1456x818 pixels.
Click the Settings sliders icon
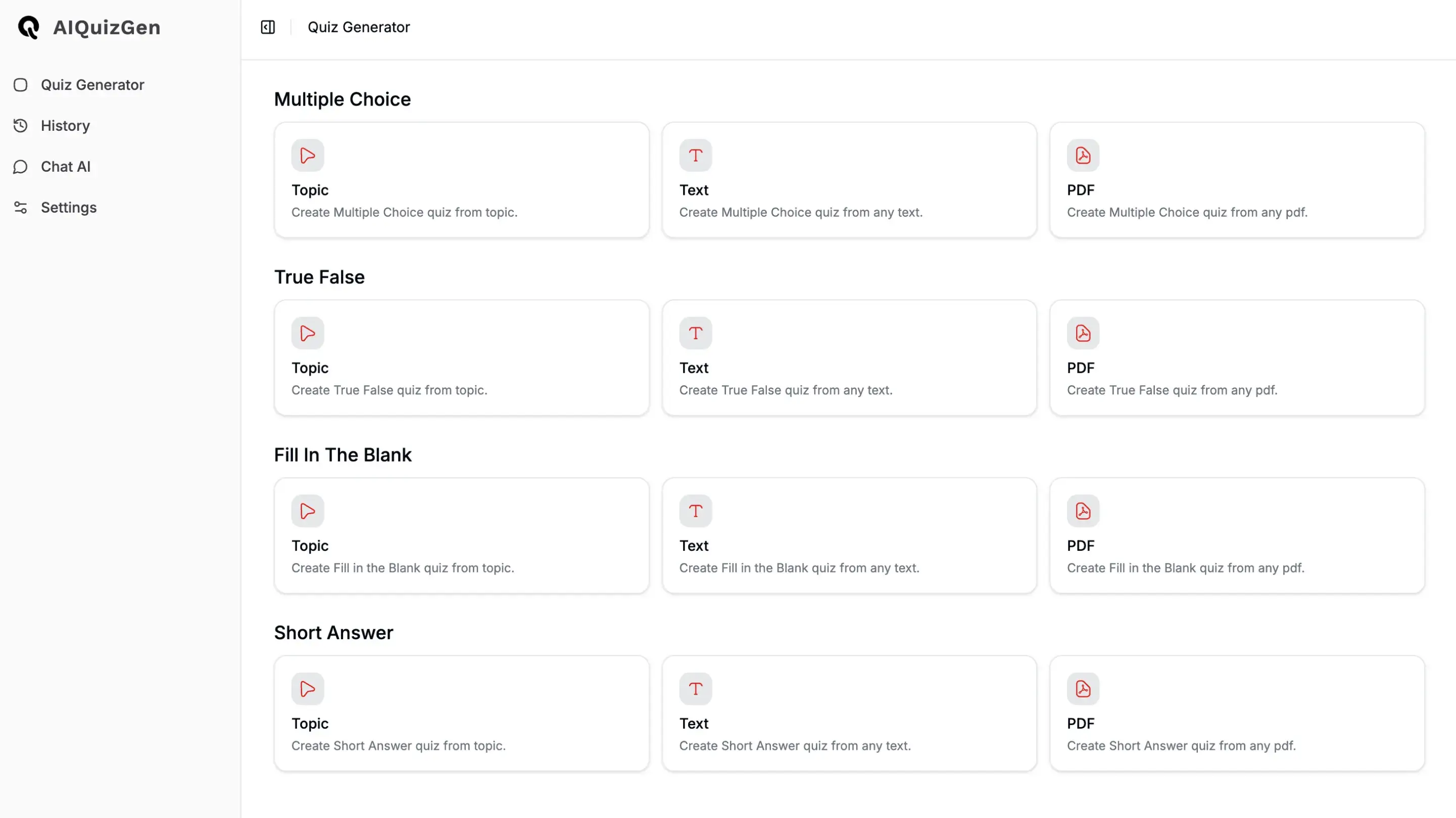[x=20, y=208]
